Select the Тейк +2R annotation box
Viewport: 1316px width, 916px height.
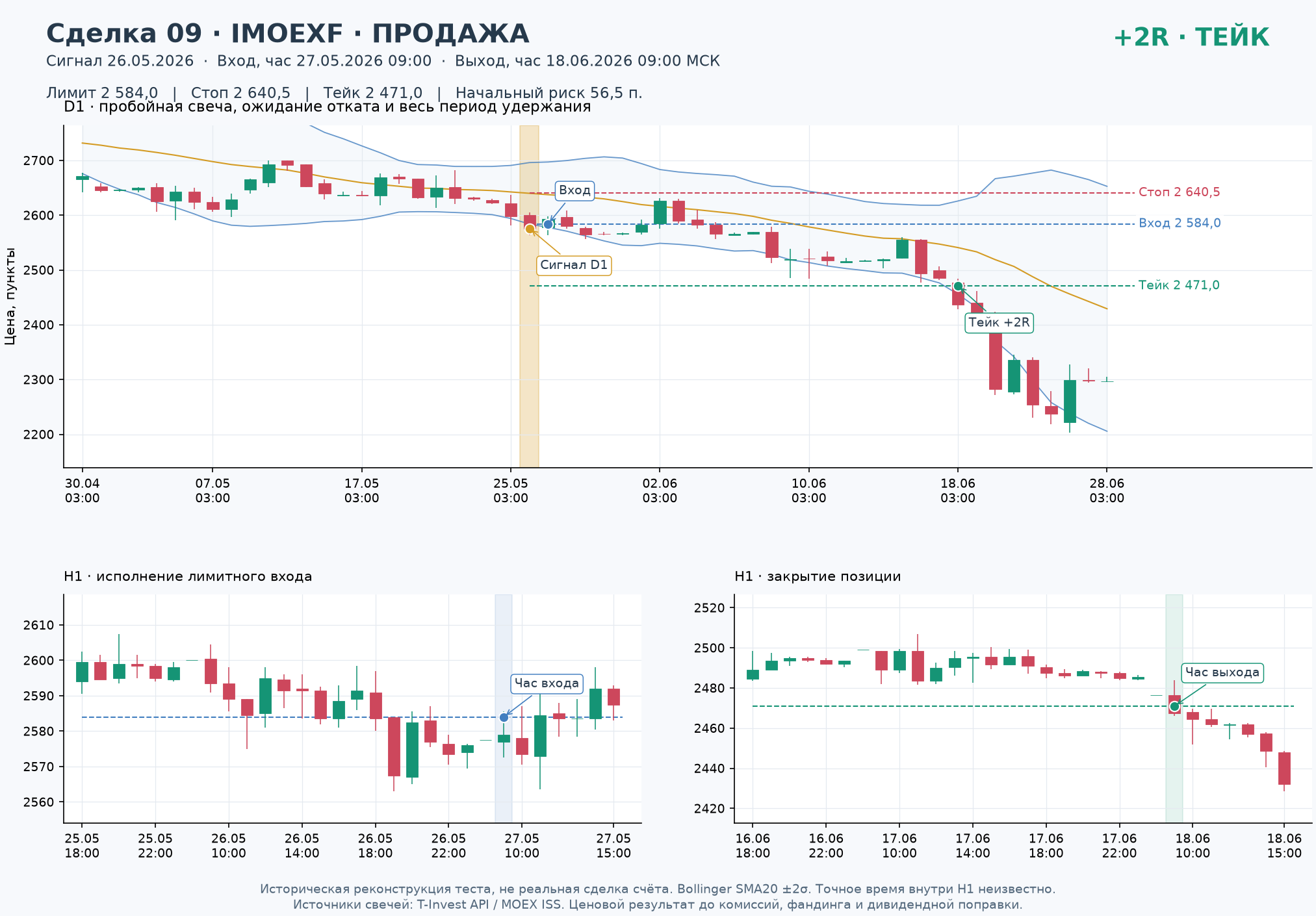point(999,323)
